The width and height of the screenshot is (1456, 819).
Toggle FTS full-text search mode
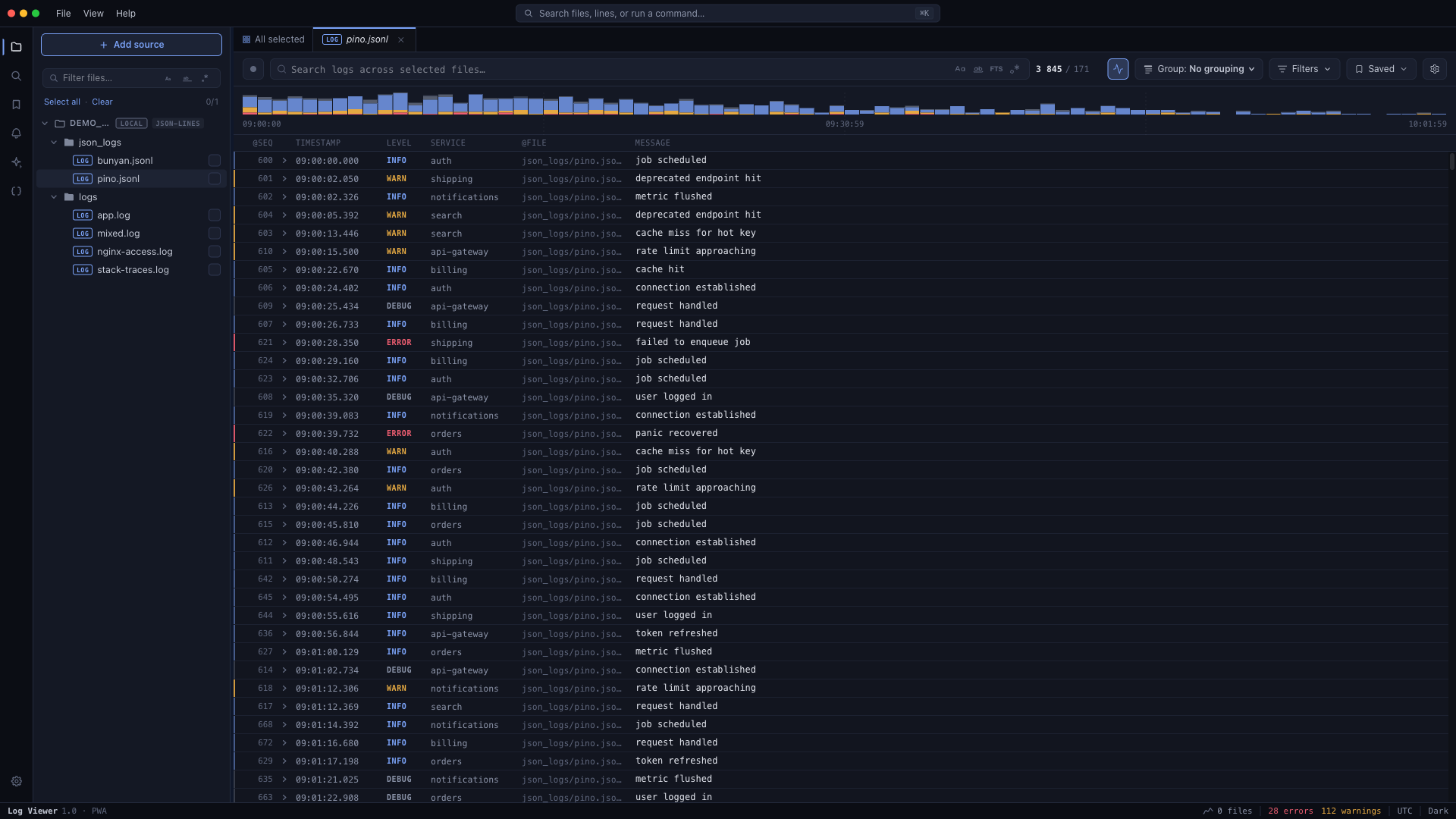996,69
